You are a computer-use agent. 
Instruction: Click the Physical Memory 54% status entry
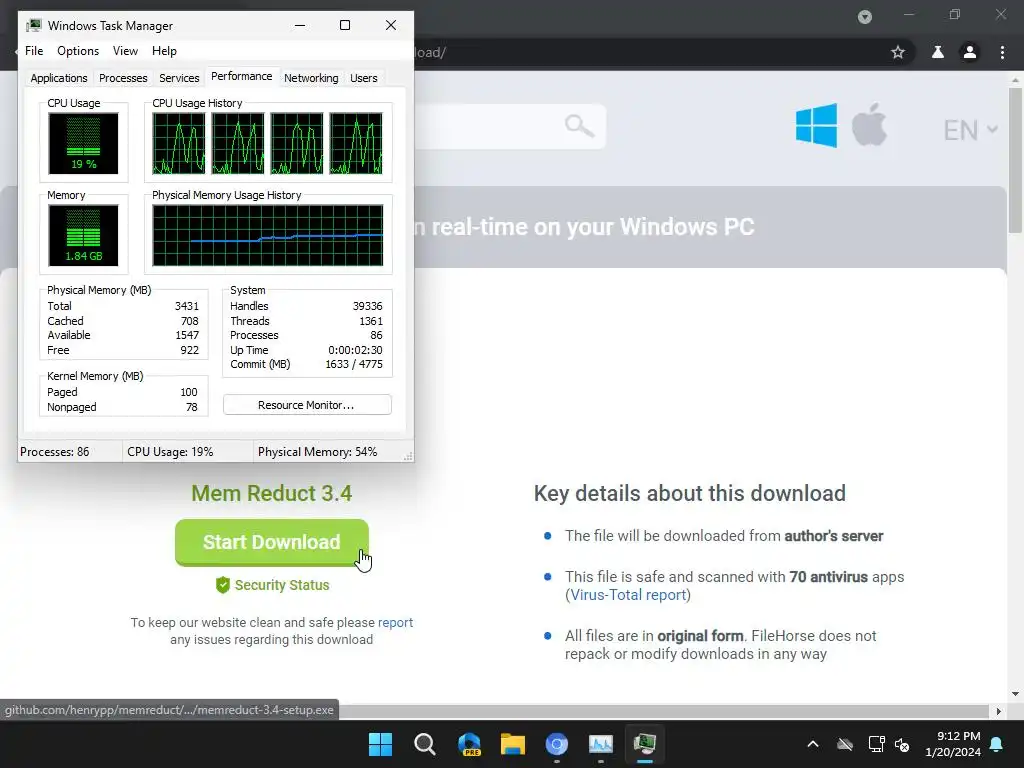(317, 452)
